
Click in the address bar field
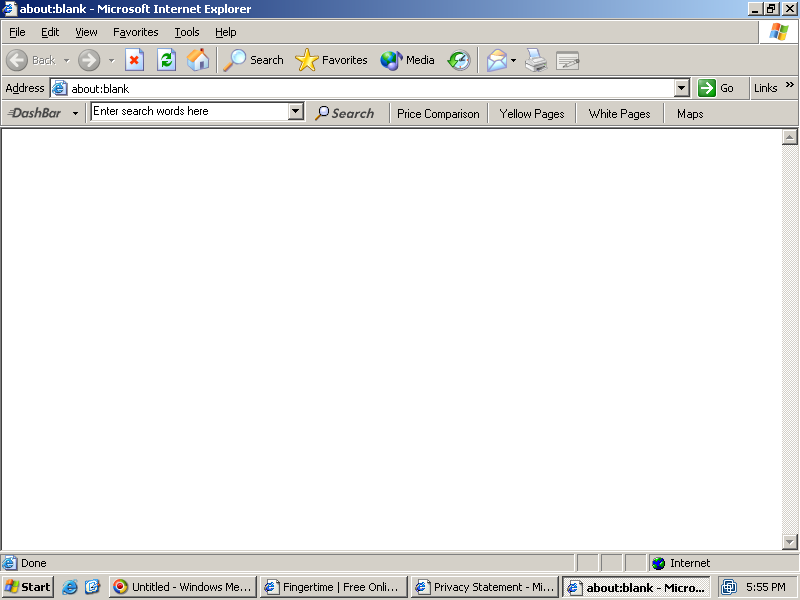click(370, 88)
